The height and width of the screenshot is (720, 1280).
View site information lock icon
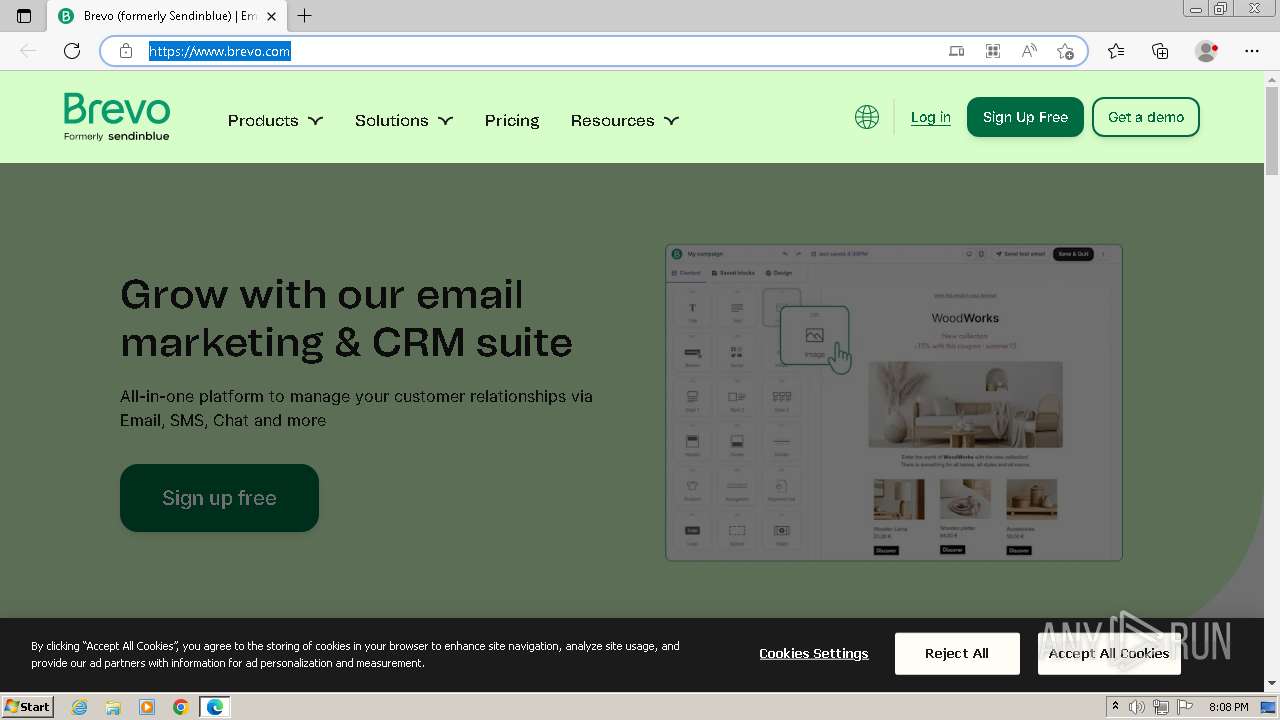pos(126,51)
